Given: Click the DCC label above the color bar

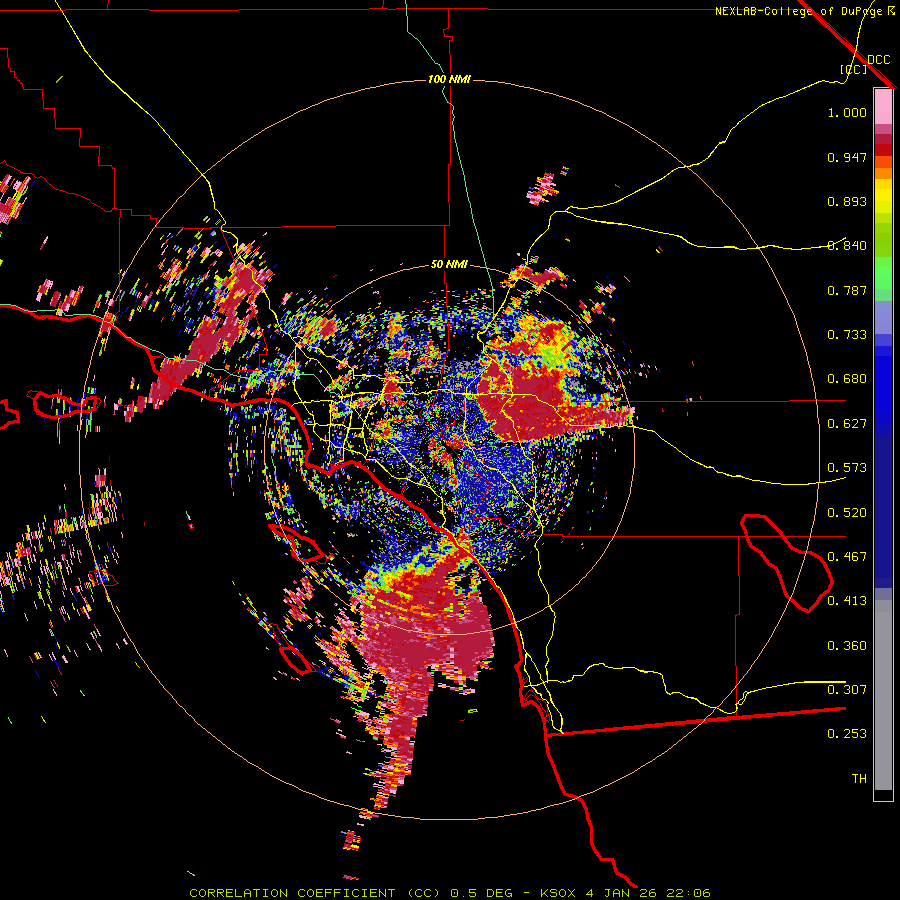Looking at the screenshot, I should 878,60.
